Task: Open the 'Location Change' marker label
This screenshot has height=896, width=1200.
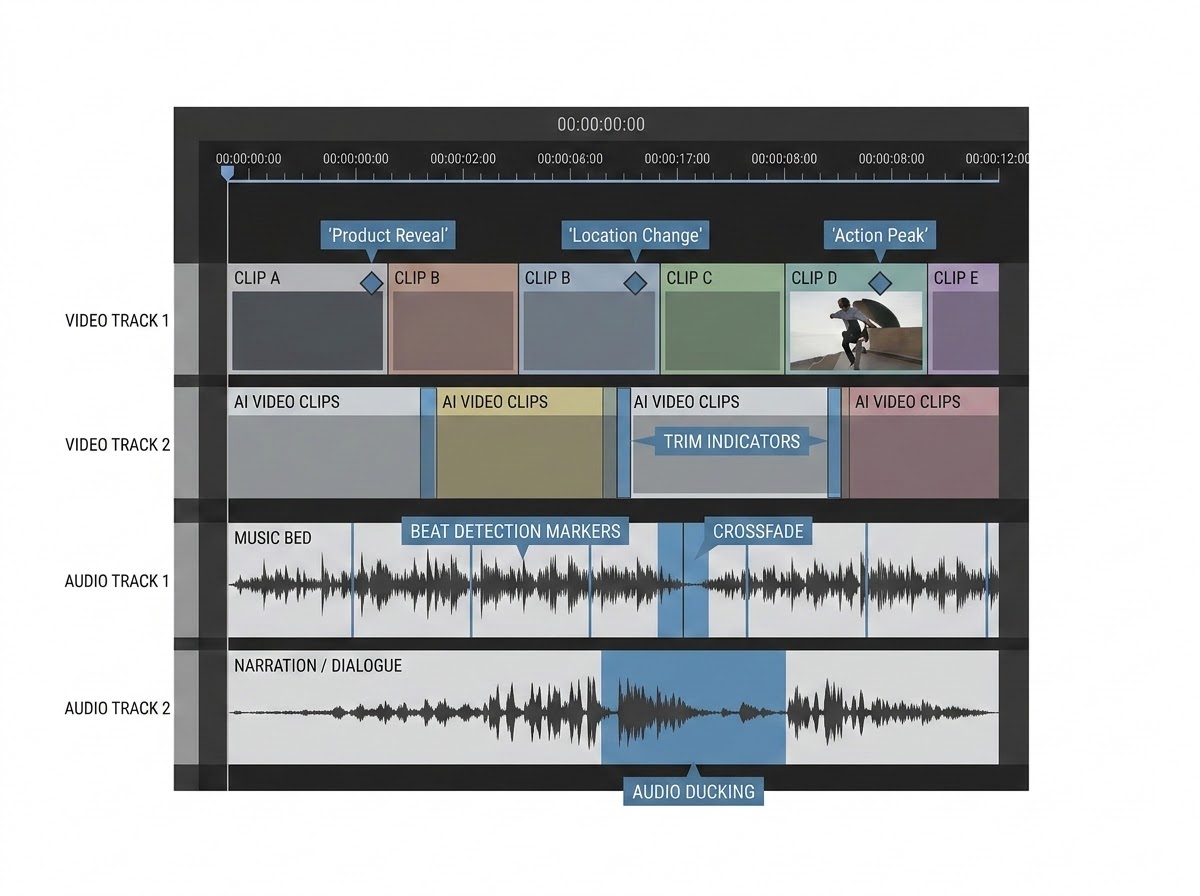Action: point(635,236)
